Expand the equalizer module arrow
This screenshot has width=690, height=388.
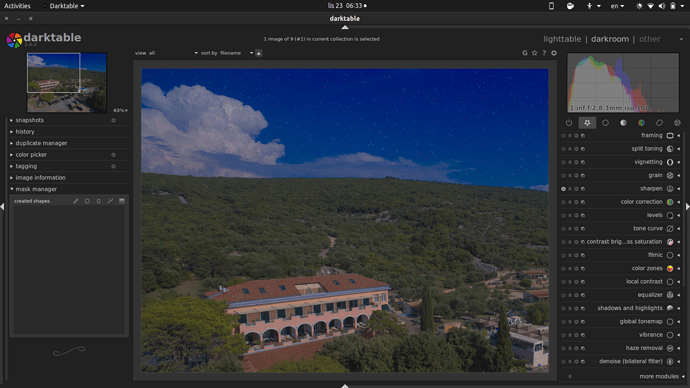679,295
